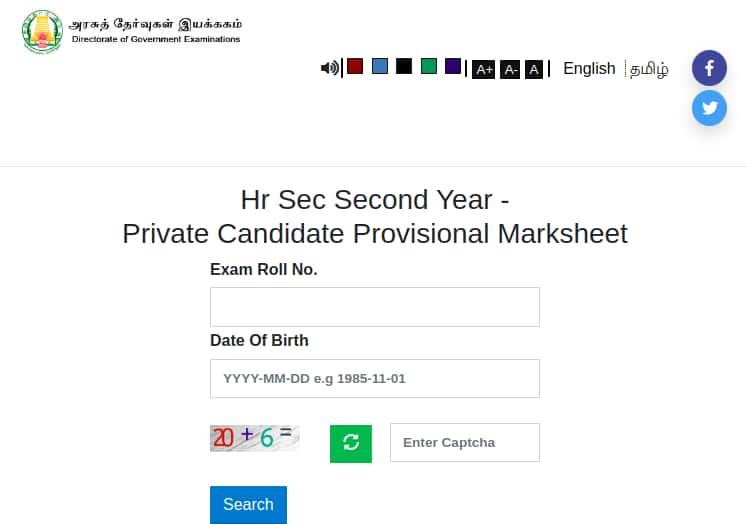Focus the Exam Roll No. field
This screenshot has height=524, width=747.
click(x=375, y=307)
